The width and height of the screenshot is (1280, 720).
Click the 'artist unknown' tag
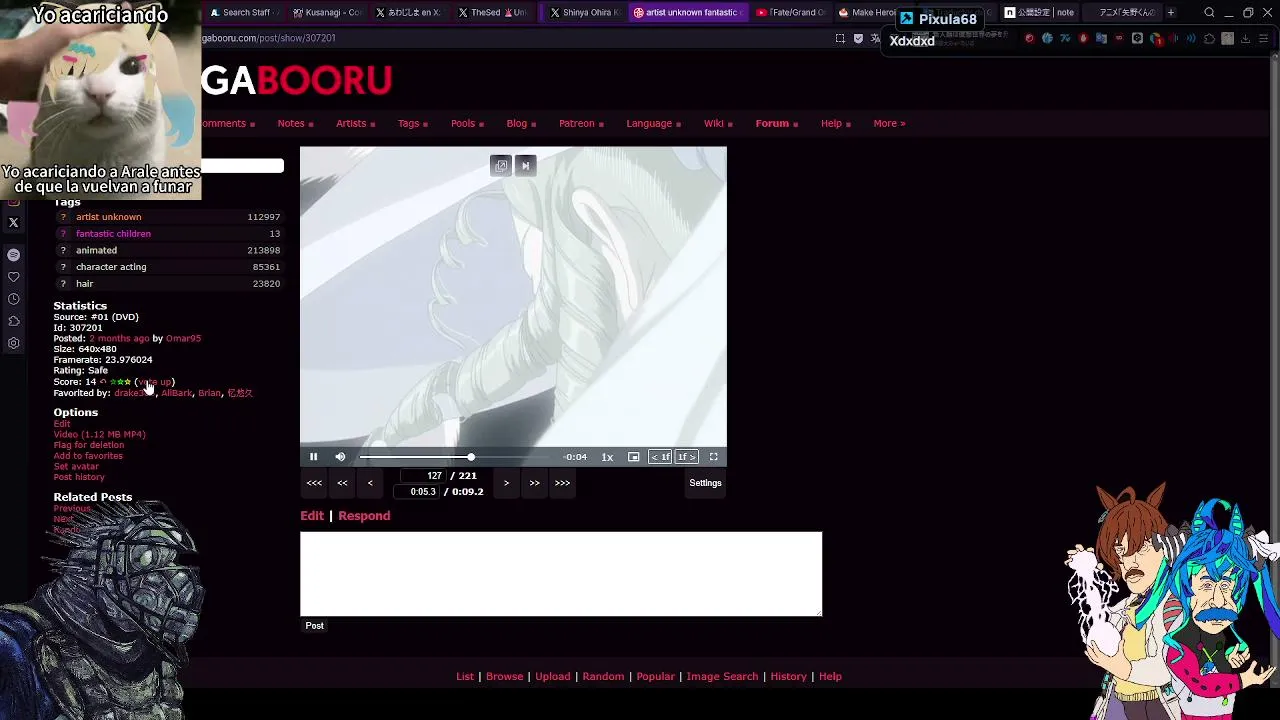click(x=108, y=217)
